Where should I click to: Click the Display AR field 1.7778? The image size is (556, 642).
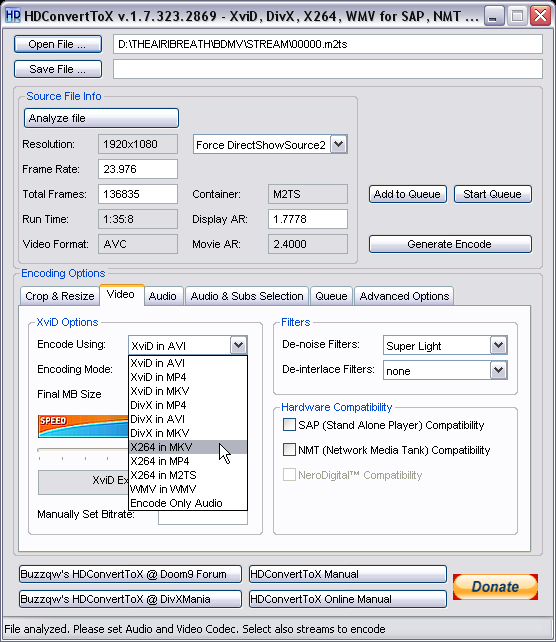coord(308,219)
